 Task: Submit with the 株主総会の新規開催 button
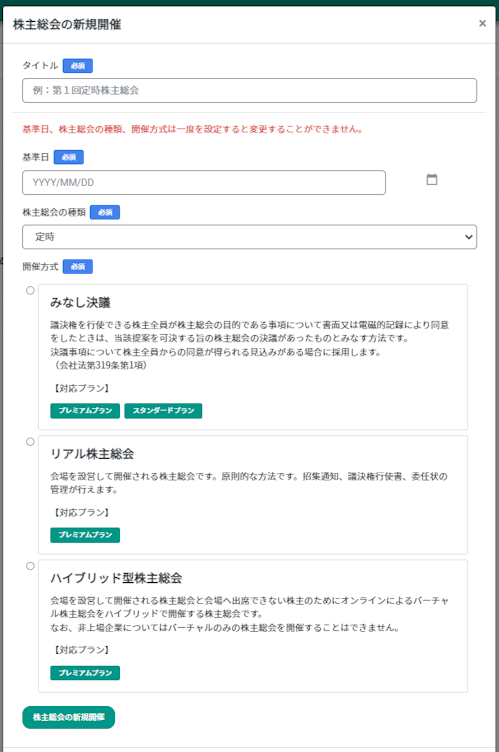point(69,717)
